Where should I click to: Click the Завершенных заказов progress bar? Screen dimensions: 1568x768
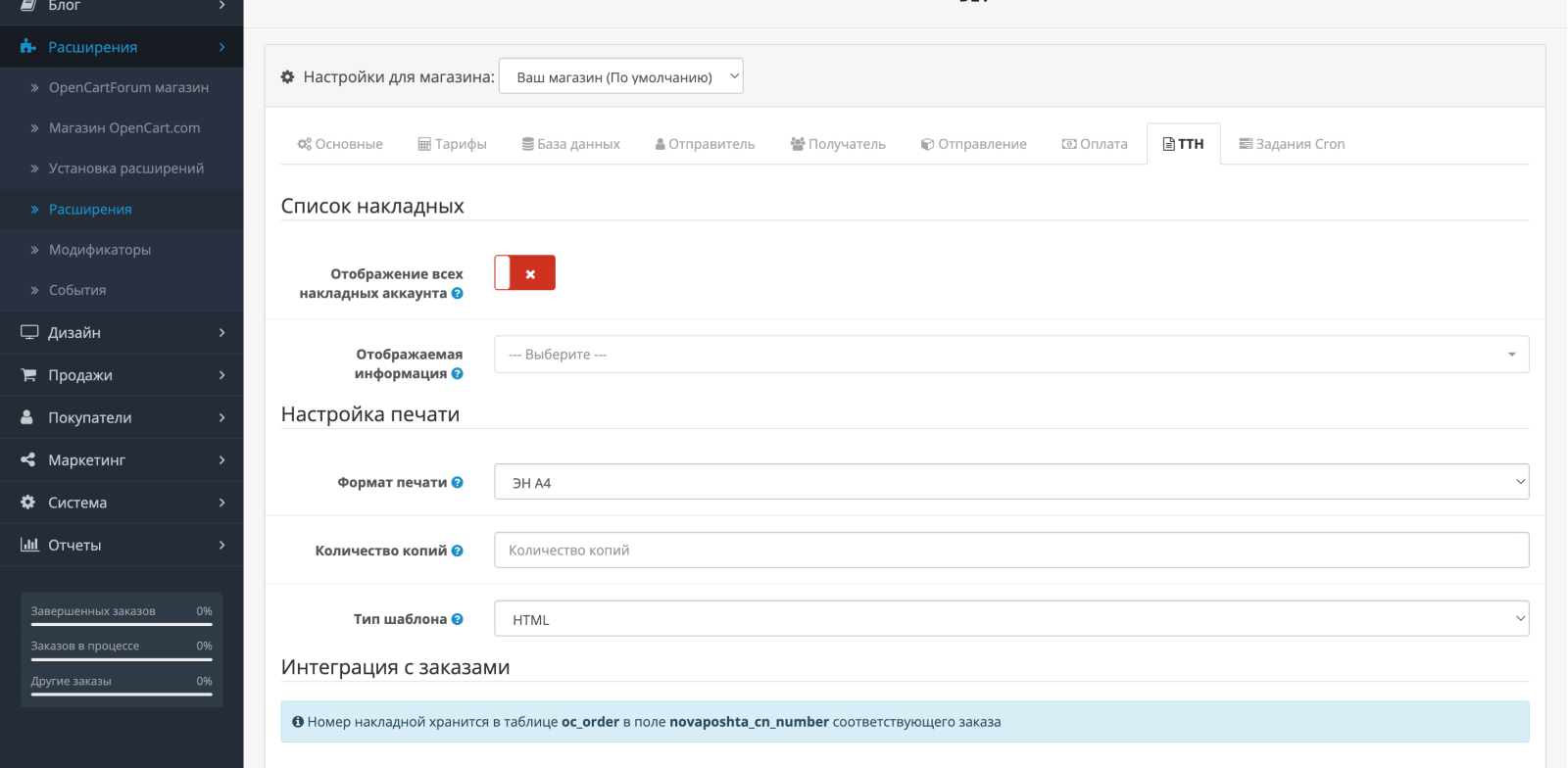pyautogui.click(x=122, y=624)
